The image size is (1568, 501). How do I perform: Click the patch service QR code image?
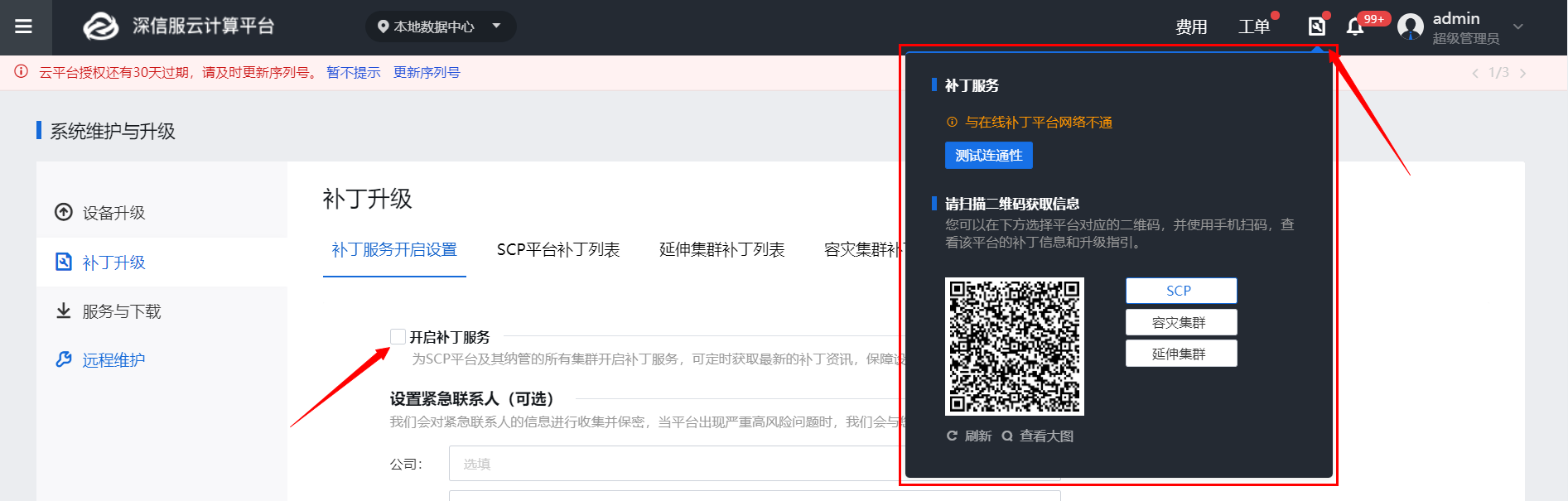point(1015,346)
